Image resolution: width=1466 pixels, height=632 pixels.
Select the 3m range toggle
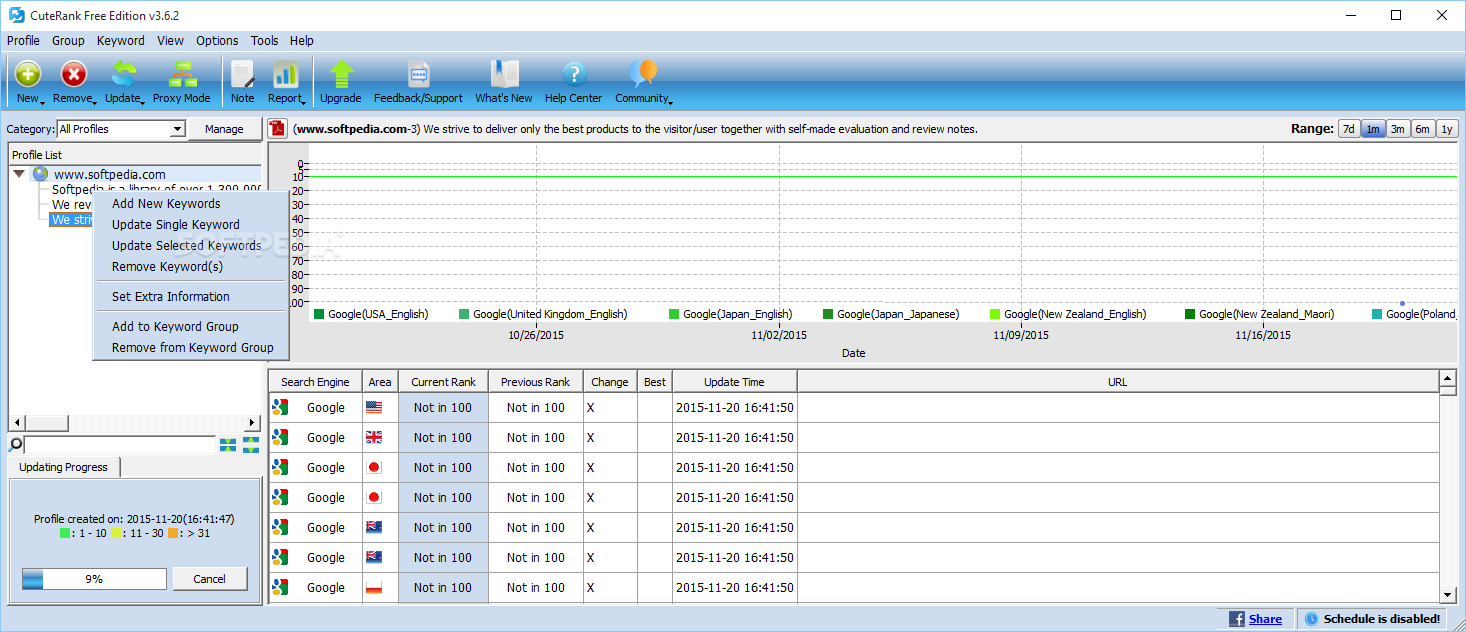[1398, 129]
